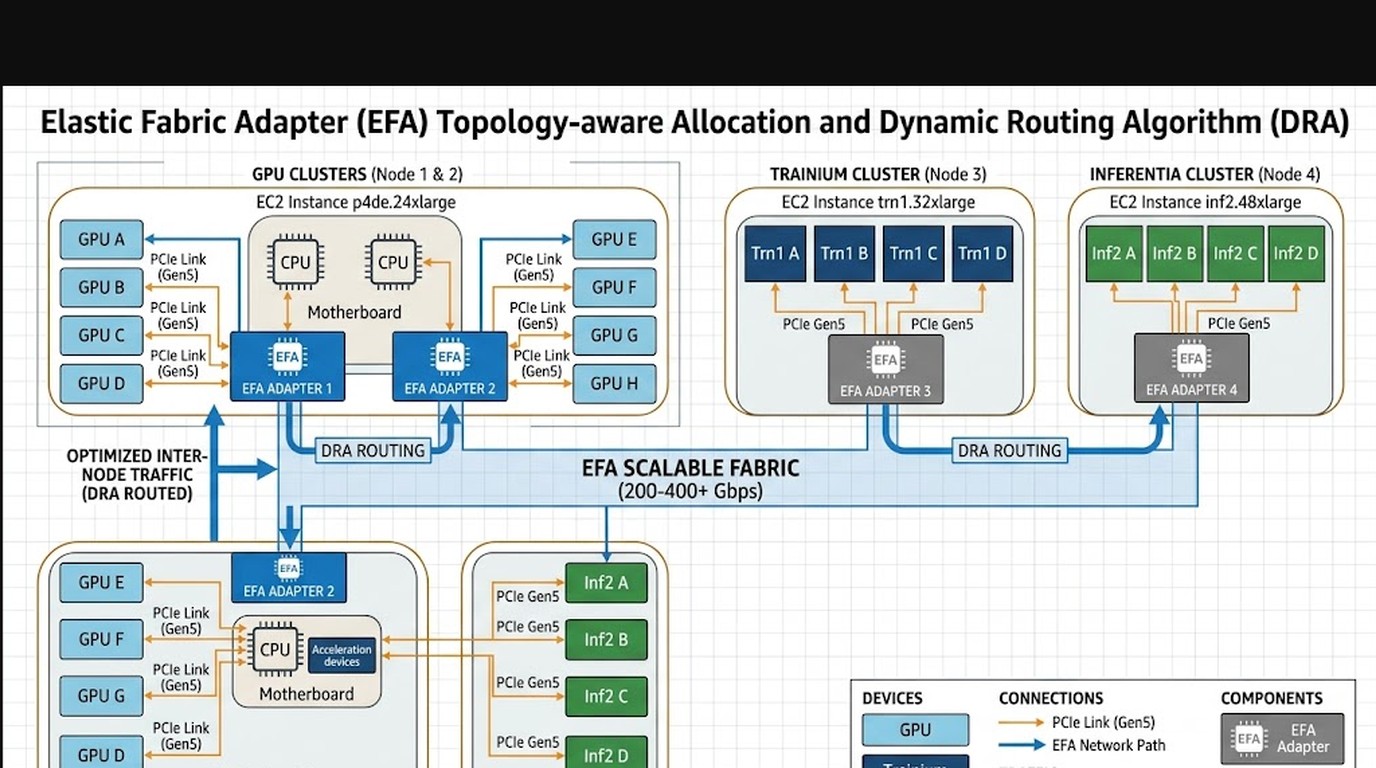The height and width of the screenshot is (768, 1376).
Task: Click DRA ROUTING label between adapters 1 and 2
Action: tap(372, 451)
